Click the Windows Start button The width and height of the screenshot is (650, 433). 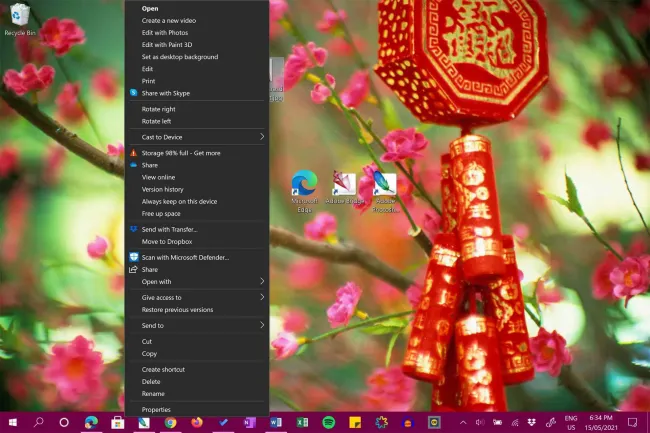(x=12, y=423)
